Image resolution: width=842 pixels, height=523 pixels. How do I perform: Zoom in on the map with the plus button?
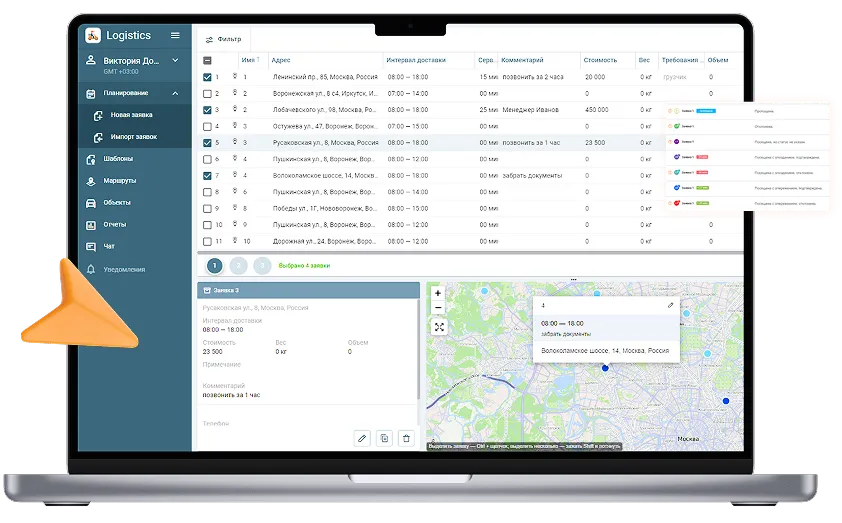[438, 293]
